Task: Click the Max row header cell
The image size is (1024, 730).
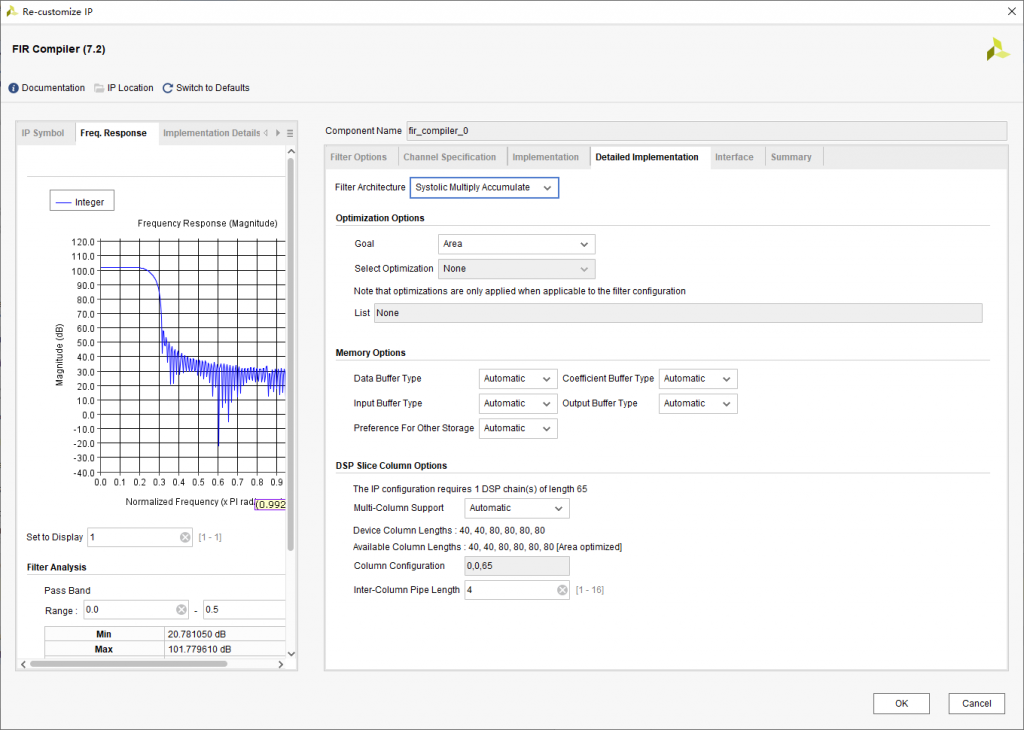Action: click(104, 650)
